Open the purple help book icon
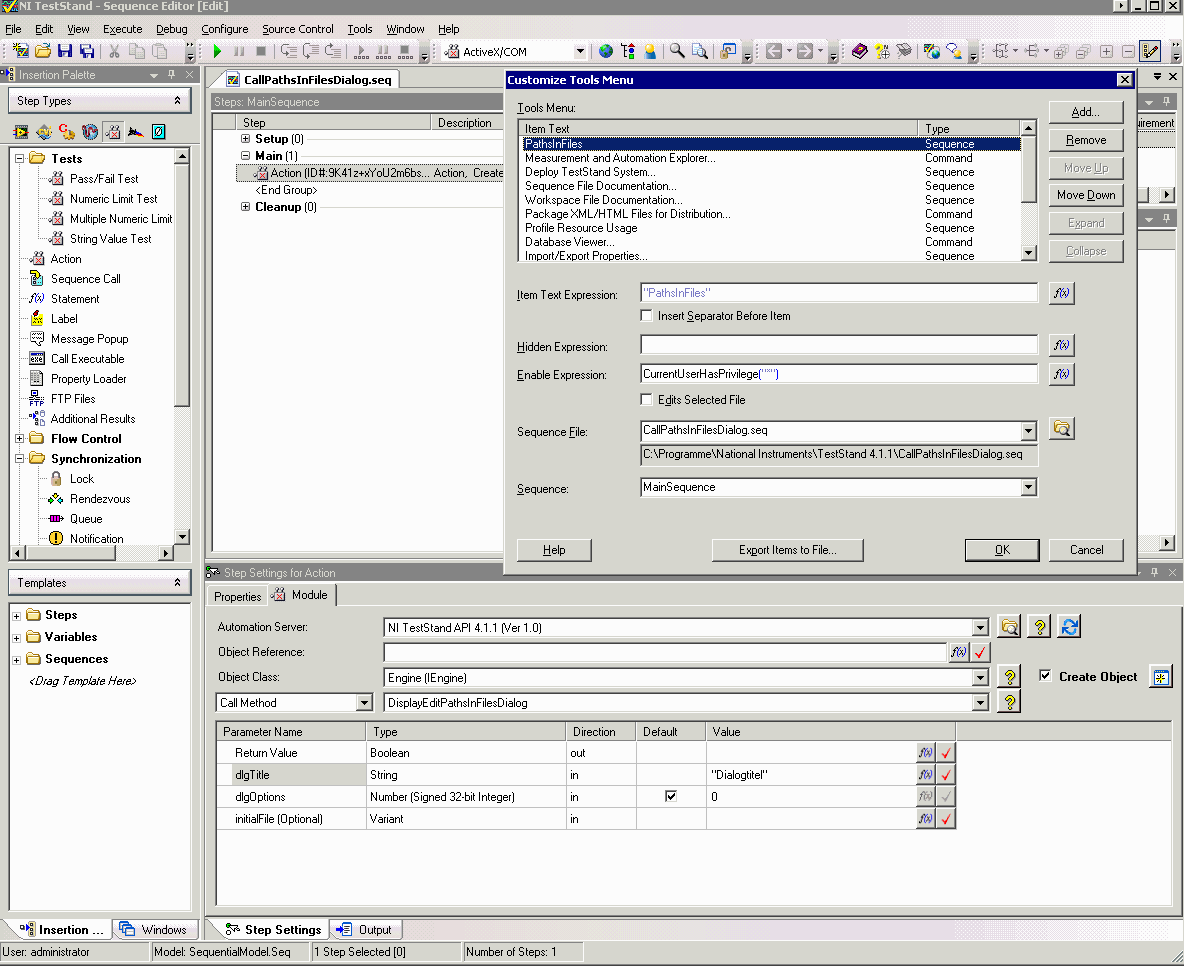 (859, 51)
